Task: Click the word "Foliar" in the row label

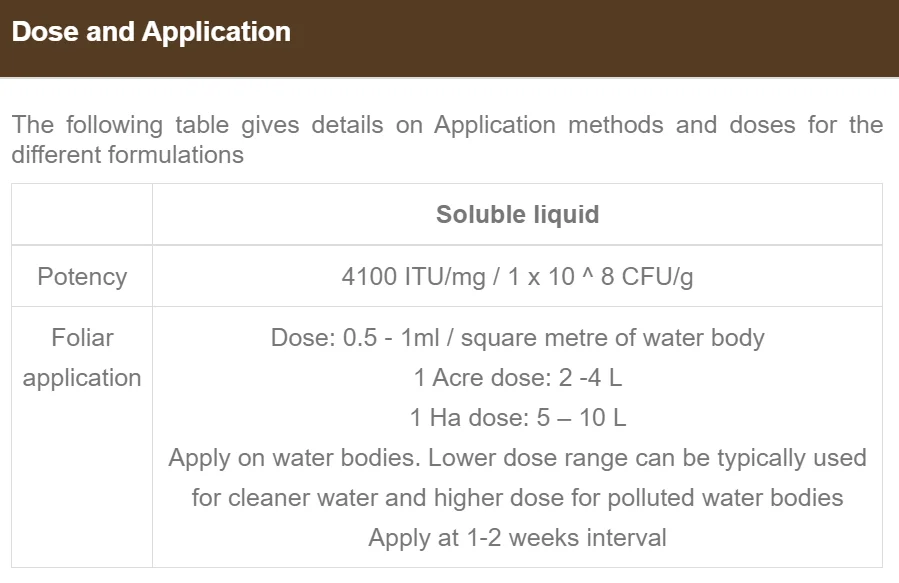Action: 82,338
